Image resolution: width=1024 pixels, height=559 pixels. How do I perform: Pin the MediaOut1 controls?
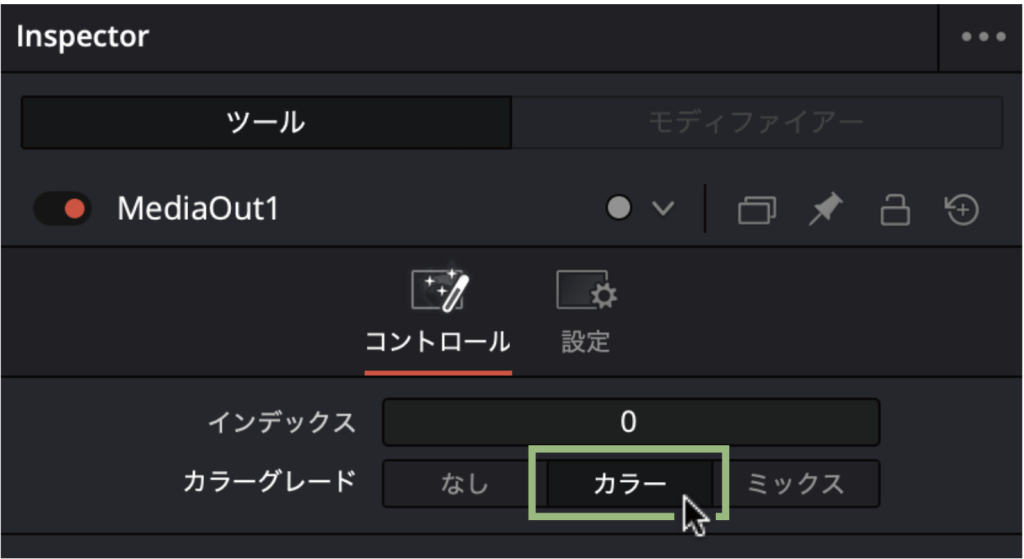click(x=825, y=209)
